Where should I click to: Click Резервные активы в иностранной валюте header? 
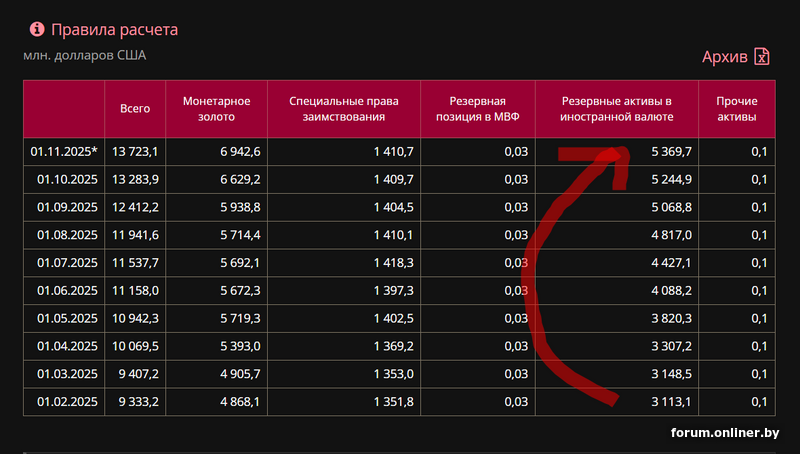(x=616, y=109)
